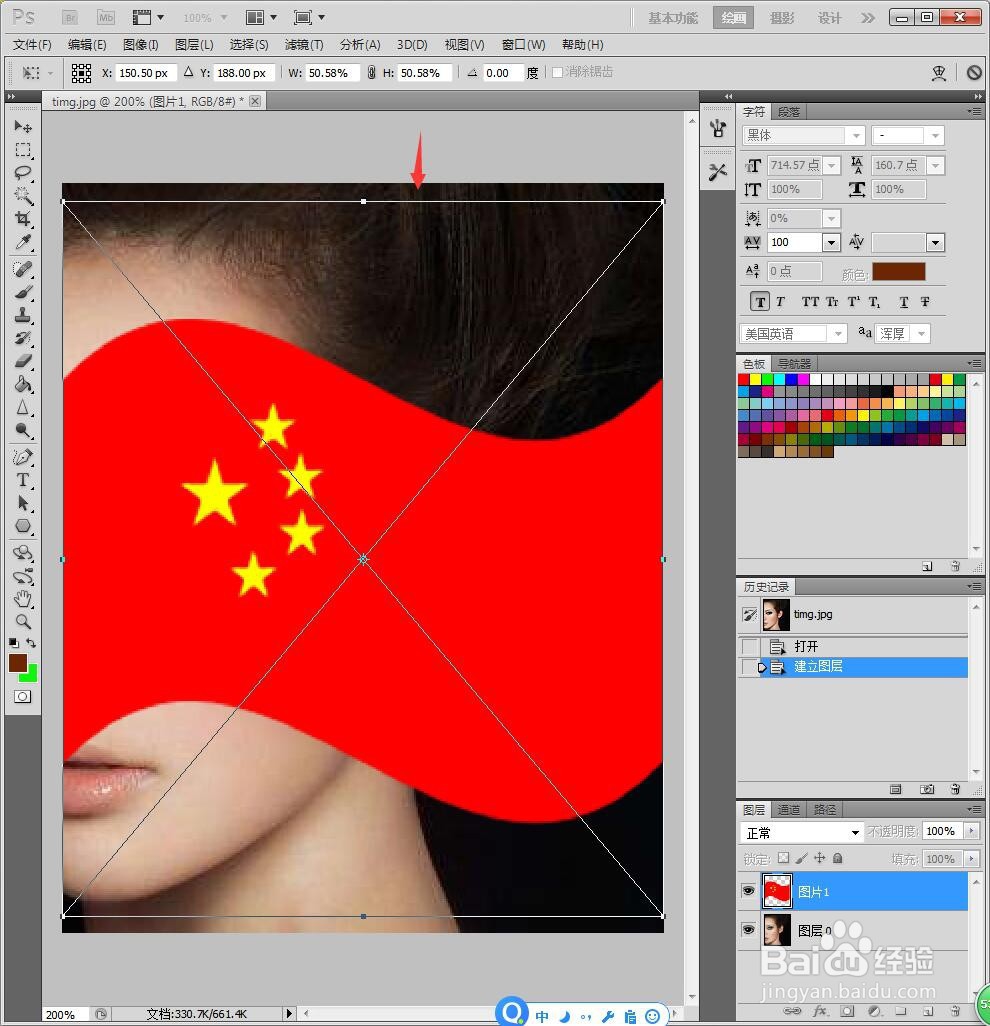The image size is (990, 1026).
Task: Switch to the 基本功能 workspace
Action: [673, 18]
